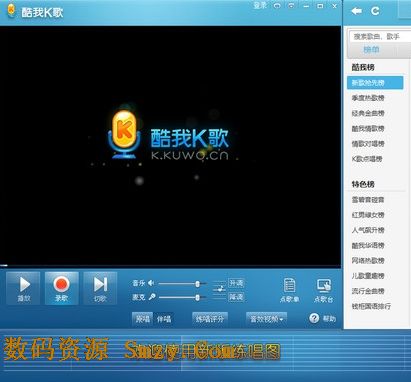Click the skin icon next to login
This screenshot has width=411, height=382.
pyautogui.click(x=277, y=6)
